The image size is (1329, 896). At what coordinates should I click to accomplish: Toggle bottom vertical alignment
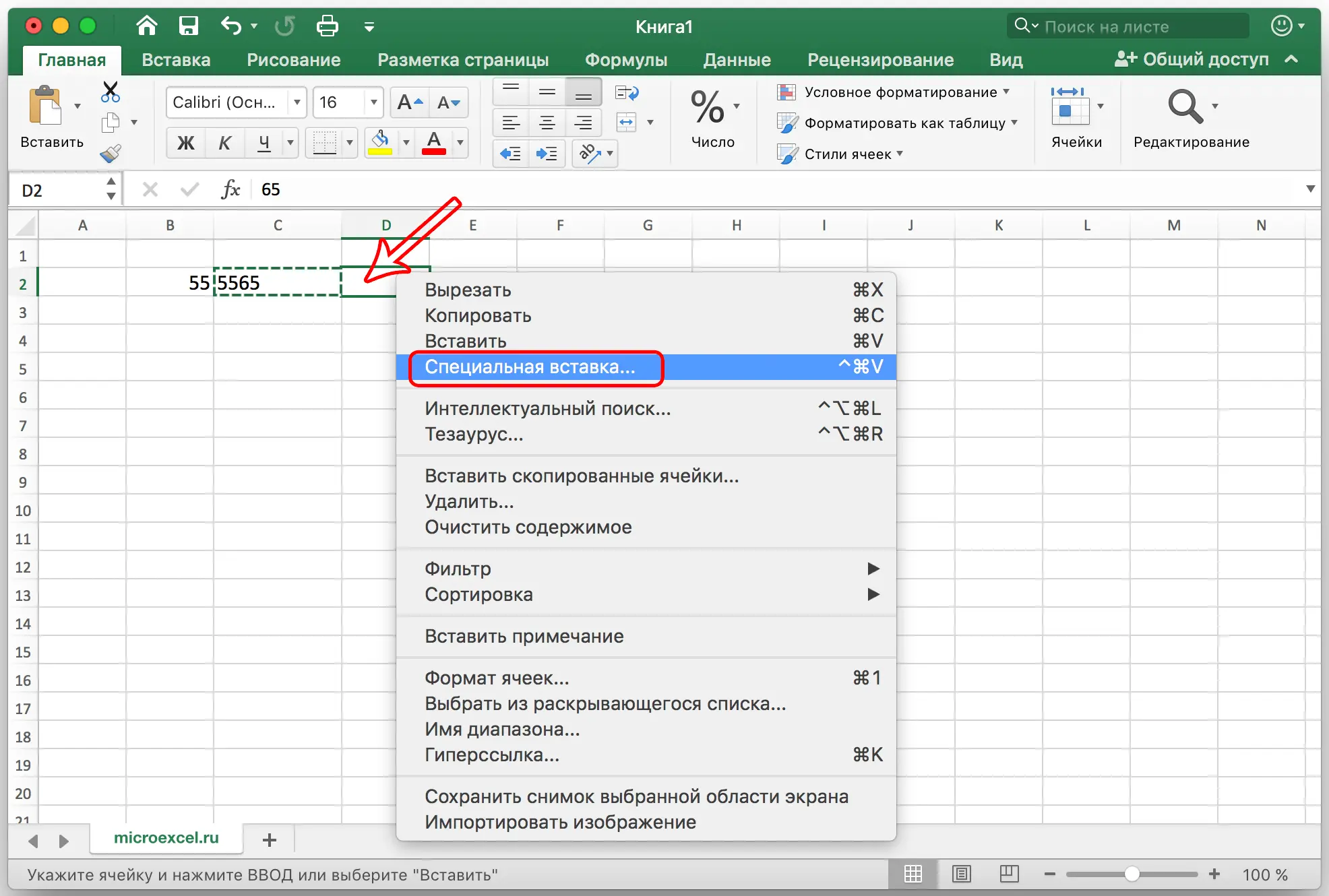[584, 92]
